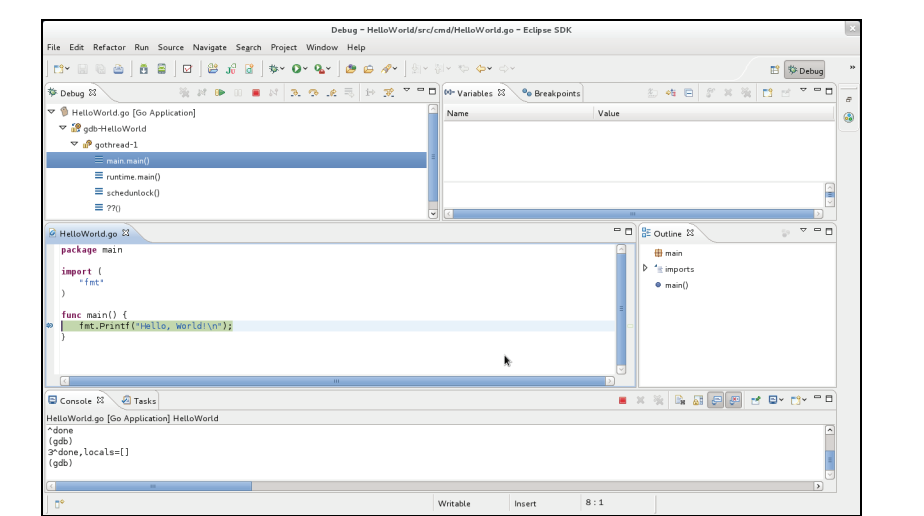The width and height of the screenshot is (924, 516).
Task: Click the New Java Package icon
Action: (213, 69)
